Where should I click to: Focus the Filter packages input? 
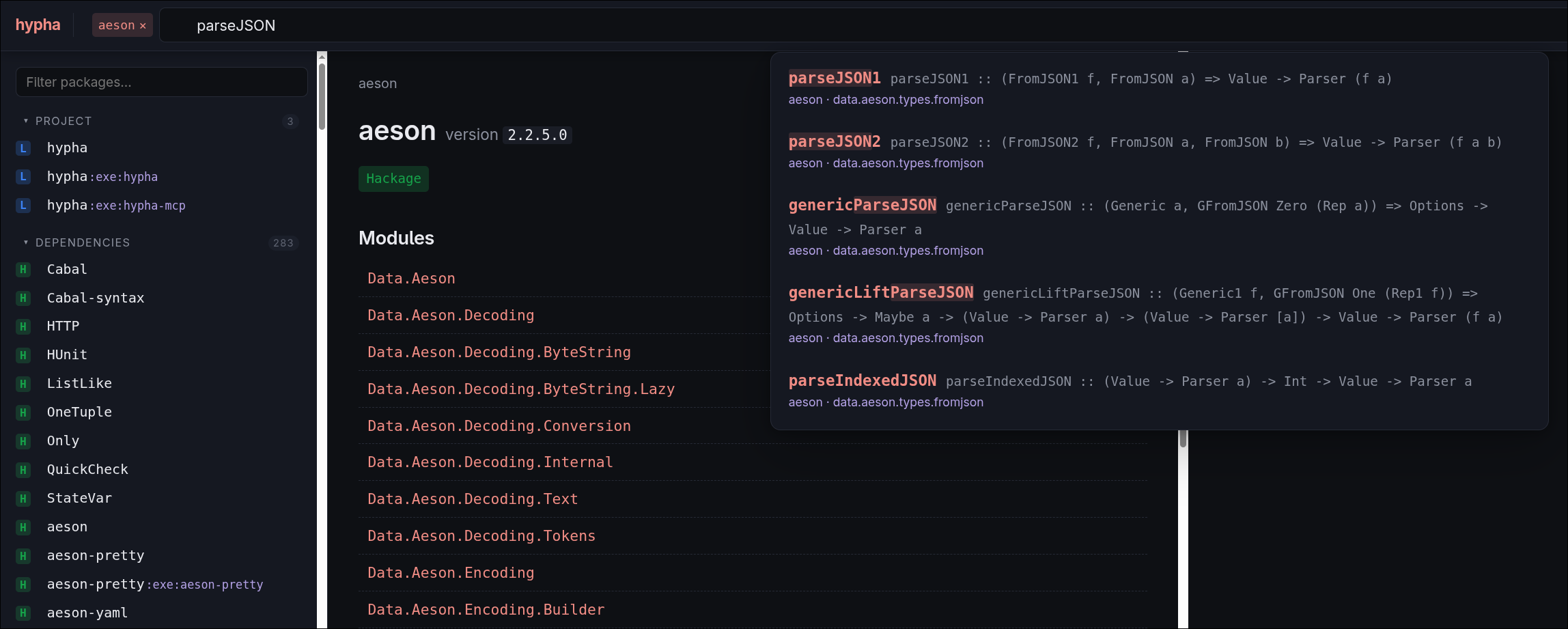(161, 82)
